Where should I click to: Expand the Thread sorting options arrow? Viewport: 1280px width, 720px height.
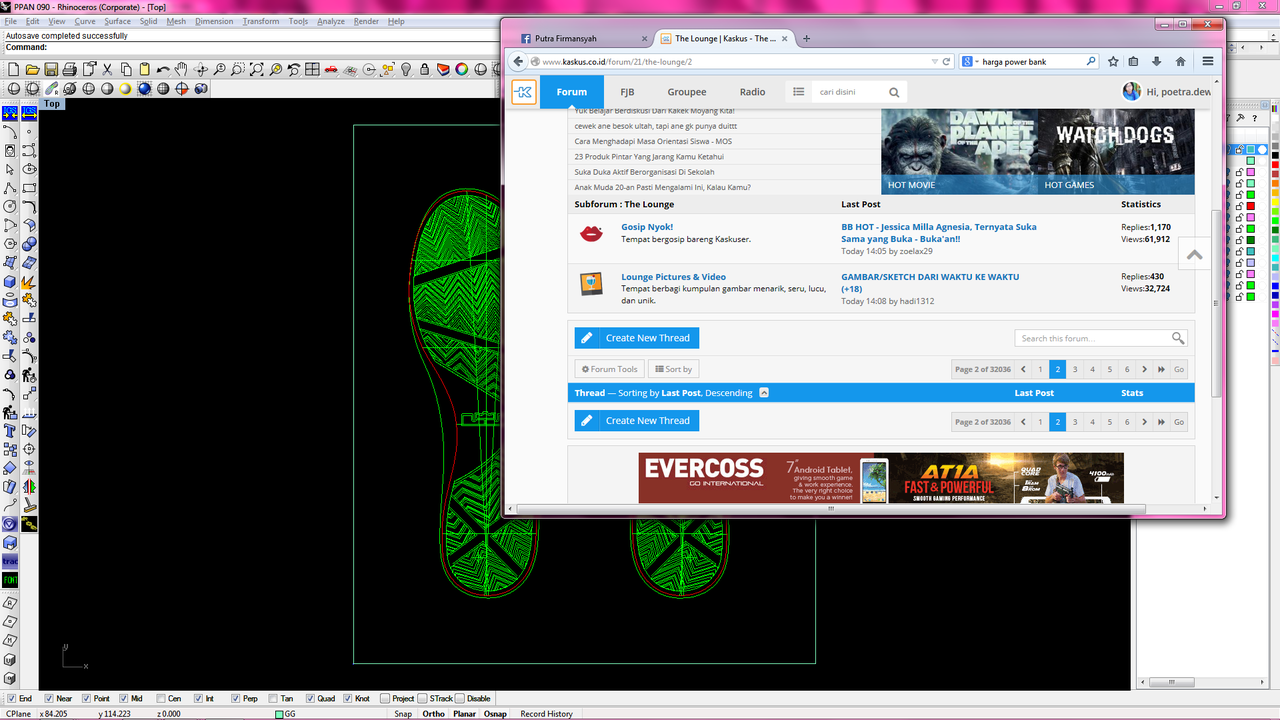(x=764, y=393)
